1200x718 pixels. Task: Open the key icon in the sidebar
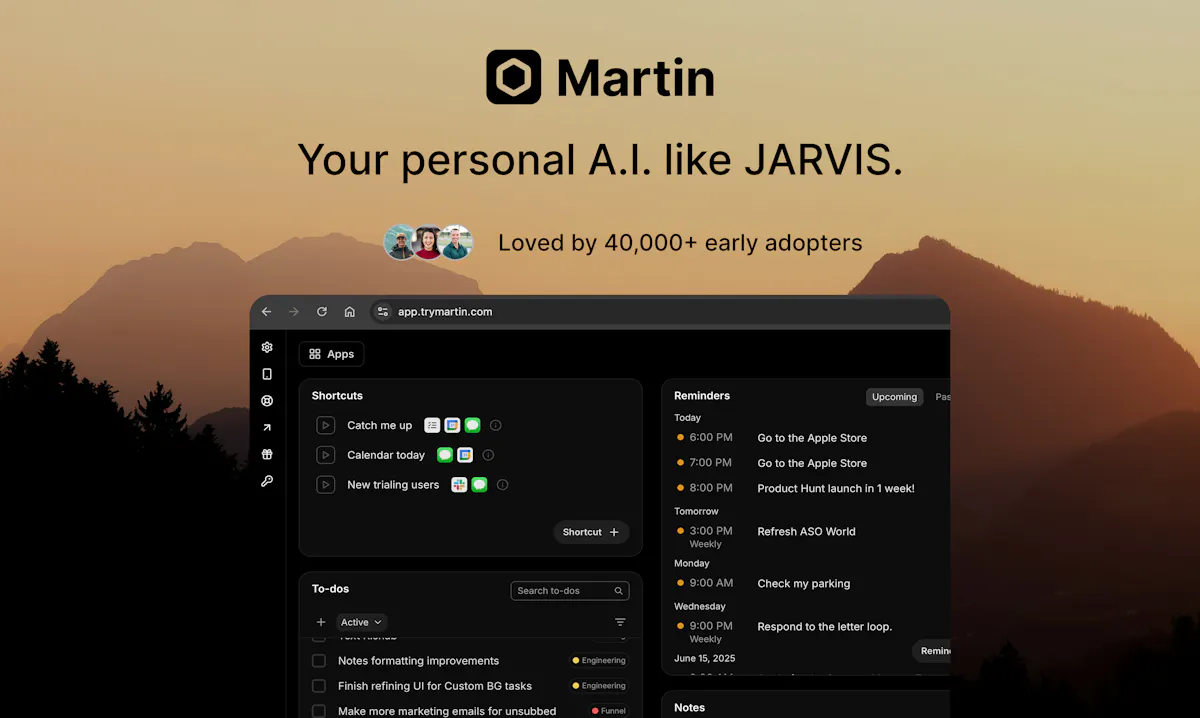267,481
